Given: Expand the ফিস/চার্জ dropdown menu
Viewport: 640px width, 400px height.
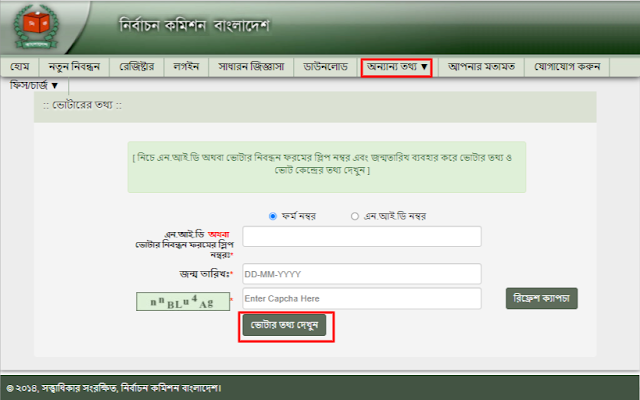Looking at the screenshot, I should pos(34,85).
